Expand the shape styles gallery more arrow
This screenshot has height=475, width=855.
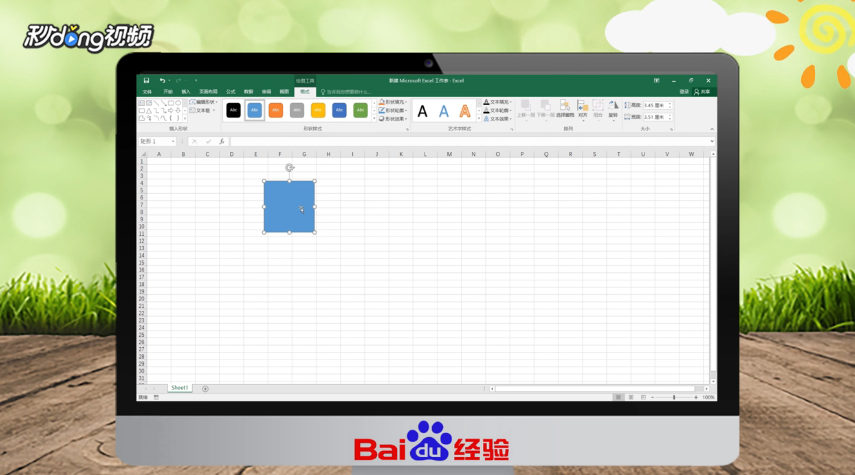[374, 118]
